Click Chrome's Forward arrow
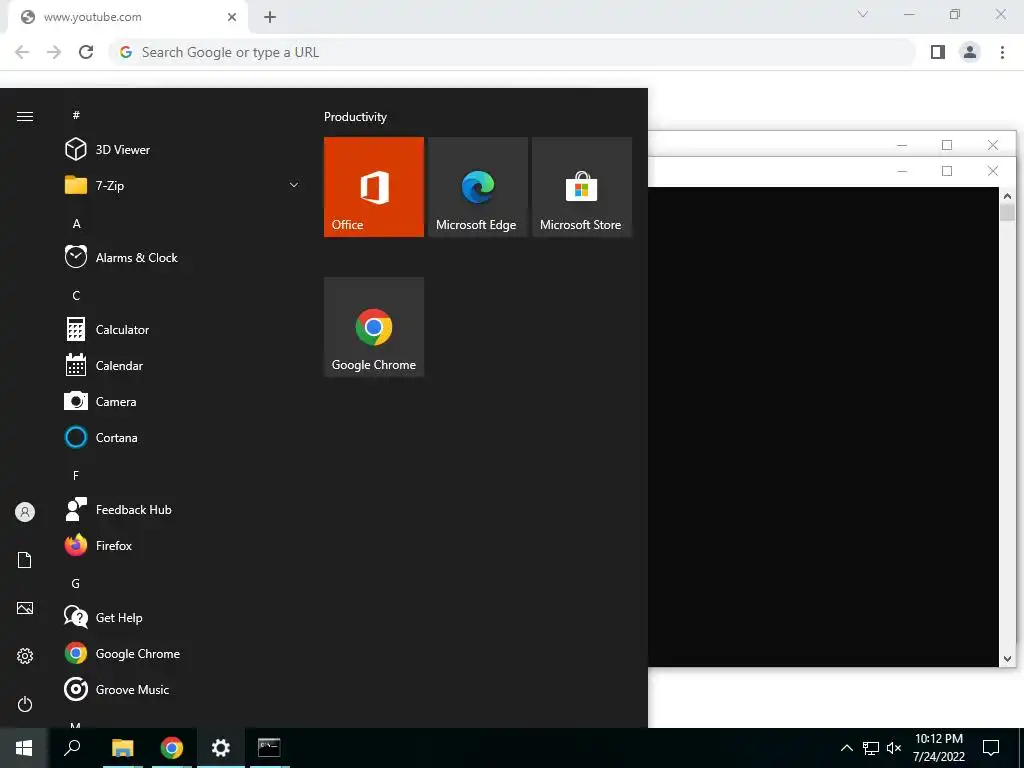1024x768 pixels. [54, 52]
